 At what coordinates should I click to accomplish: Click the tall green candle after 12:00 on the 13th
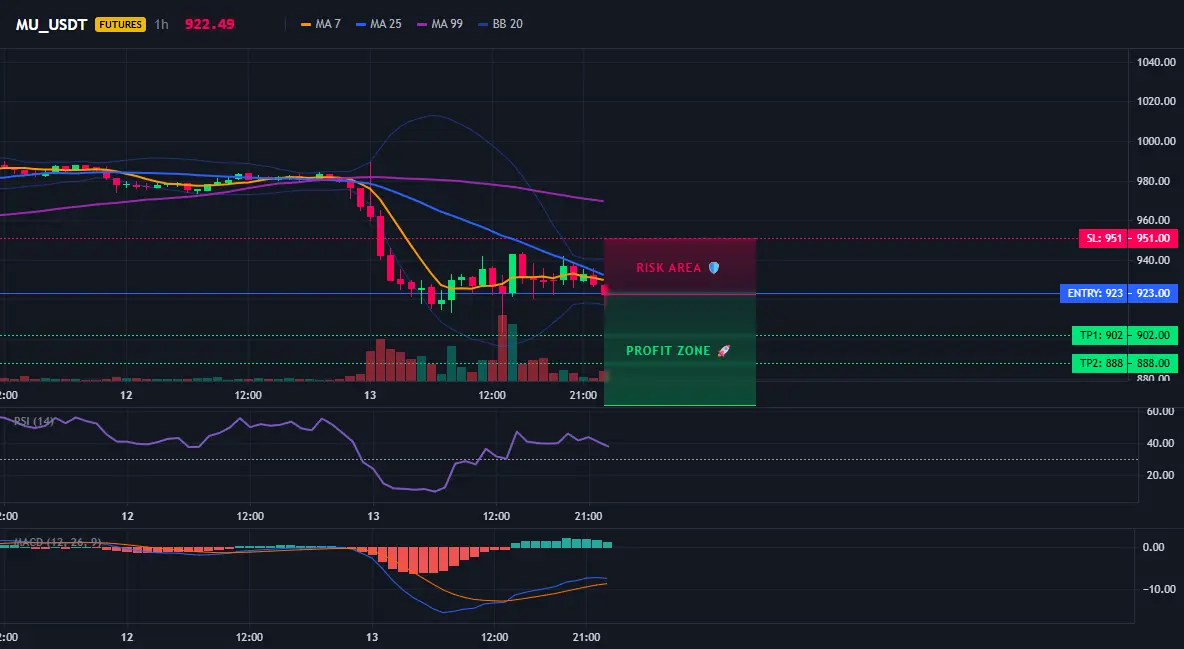[513, 275]
